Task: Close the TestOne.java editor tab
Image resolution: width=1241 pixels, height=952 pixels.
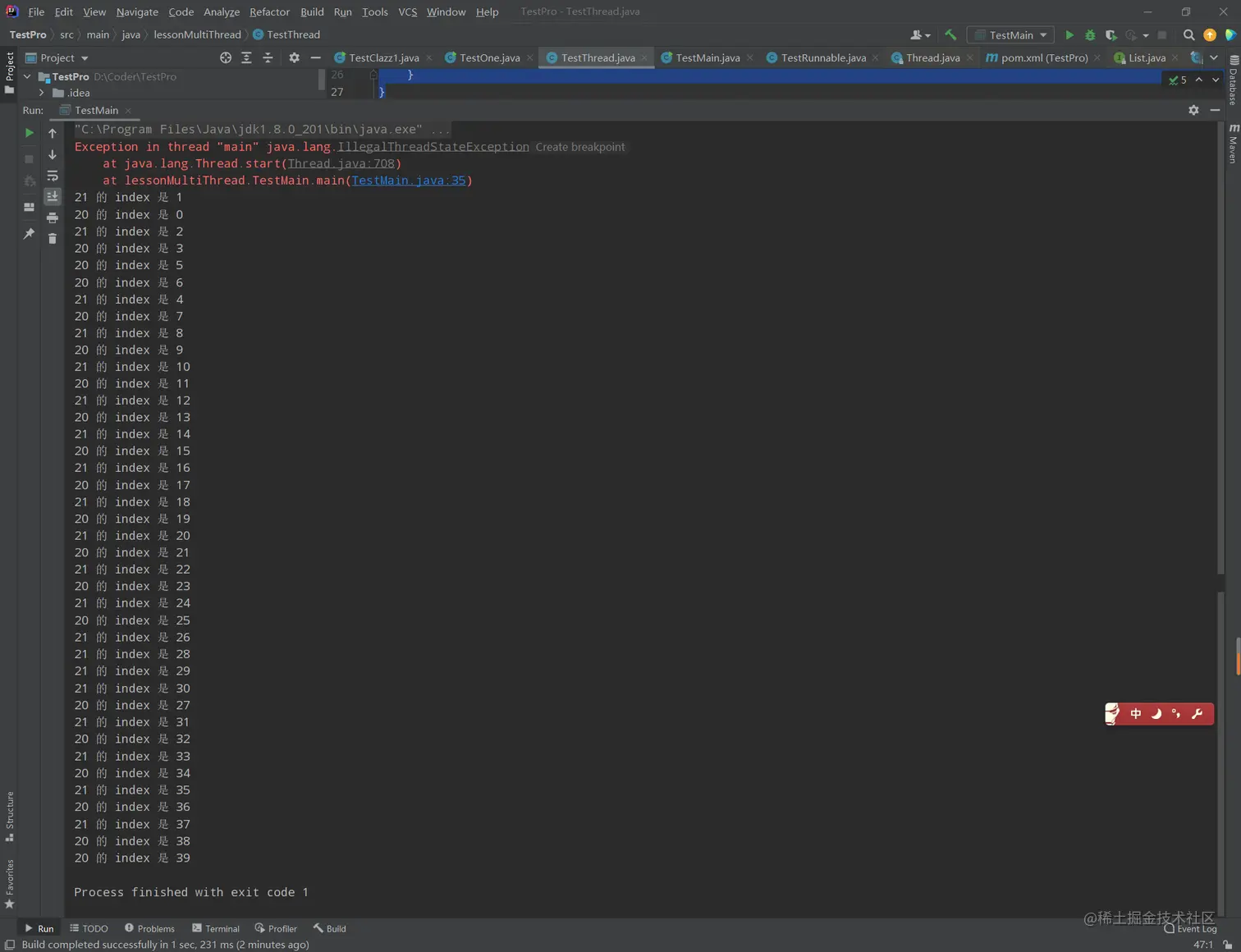Action: pyautogui.click(x=529, y=57)
